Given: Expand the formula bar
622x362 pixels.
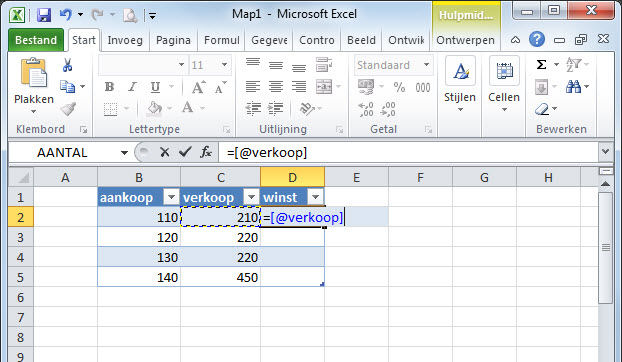Looking at the screenshot, I should [606, 151].
